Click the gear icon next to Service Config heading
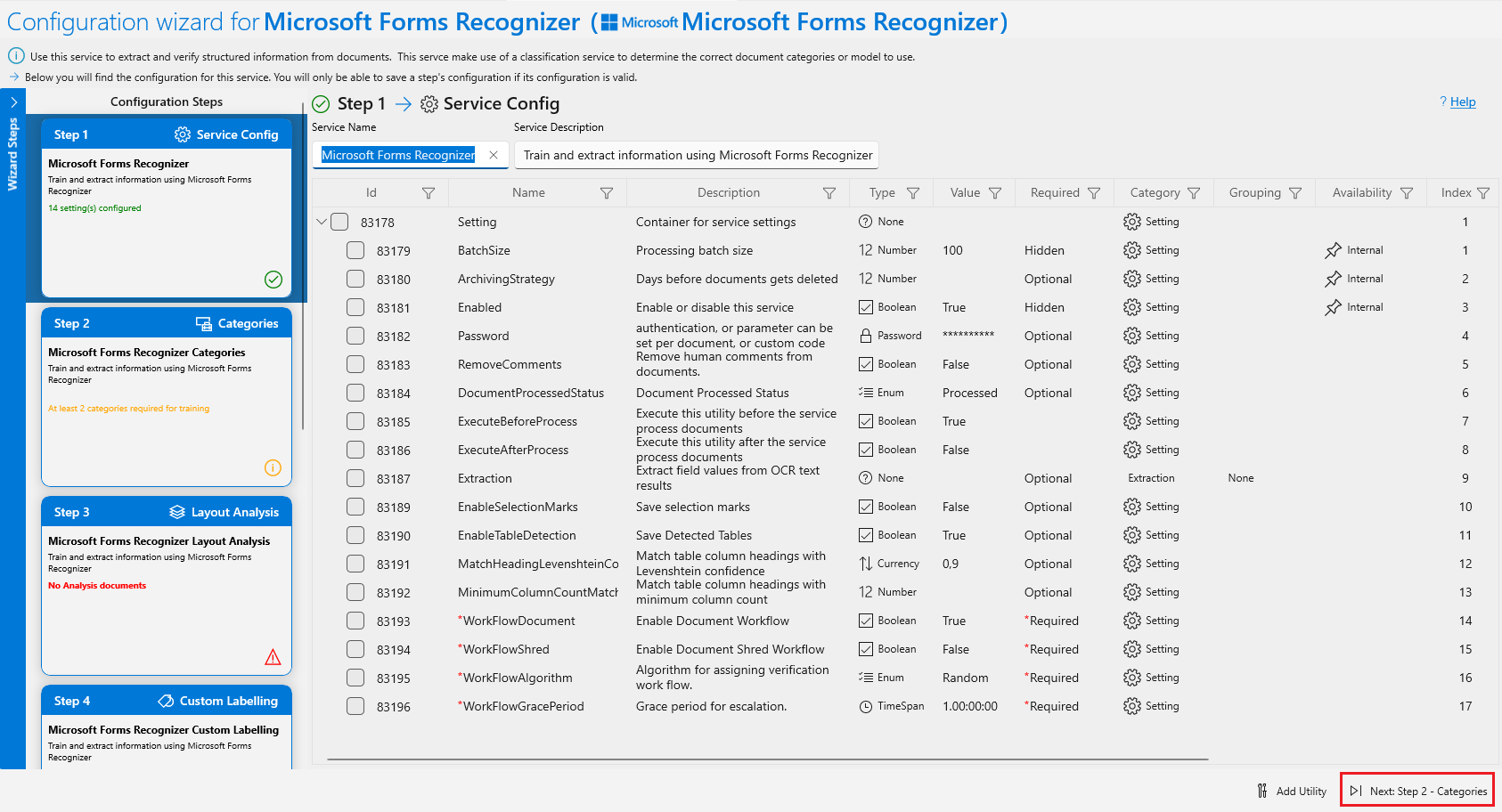This screenshot has height=812, width=1502. [x=429, y=104]
